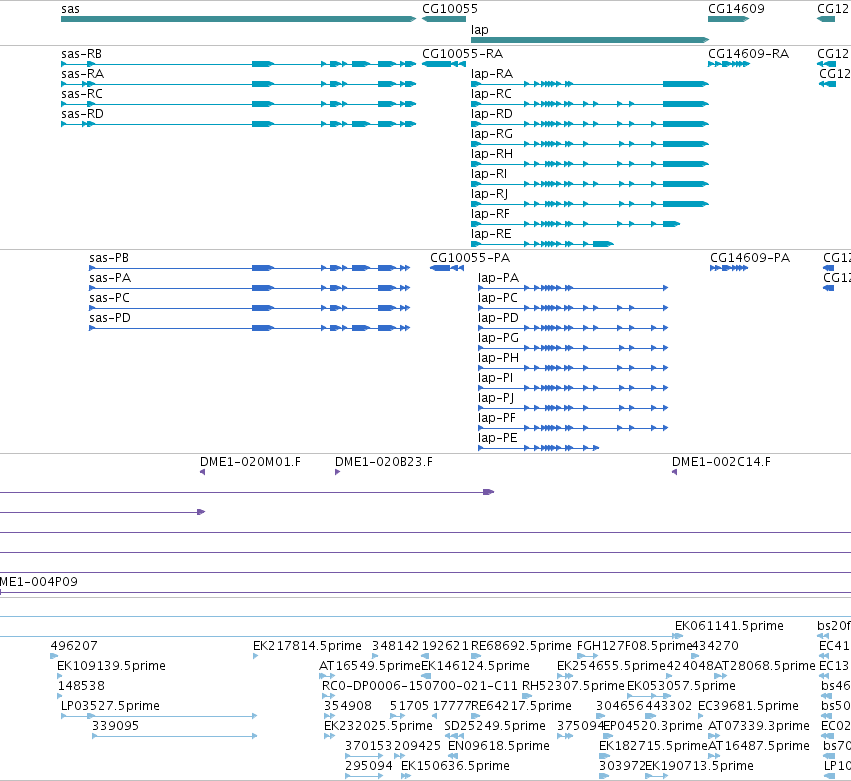Select feature 339095

(175, 736)
